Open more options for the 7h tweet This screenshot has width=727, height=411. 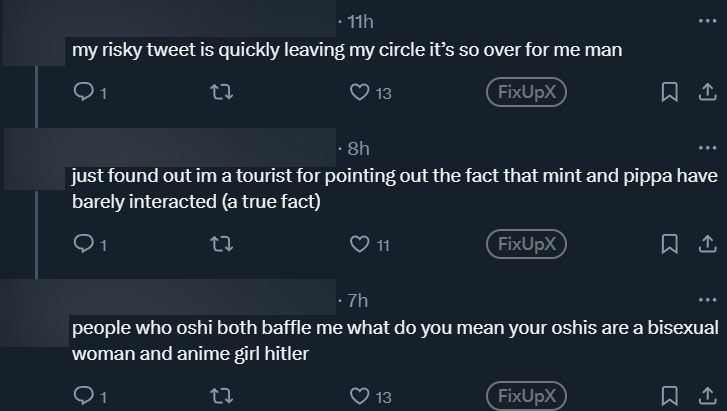click(708, 300)
